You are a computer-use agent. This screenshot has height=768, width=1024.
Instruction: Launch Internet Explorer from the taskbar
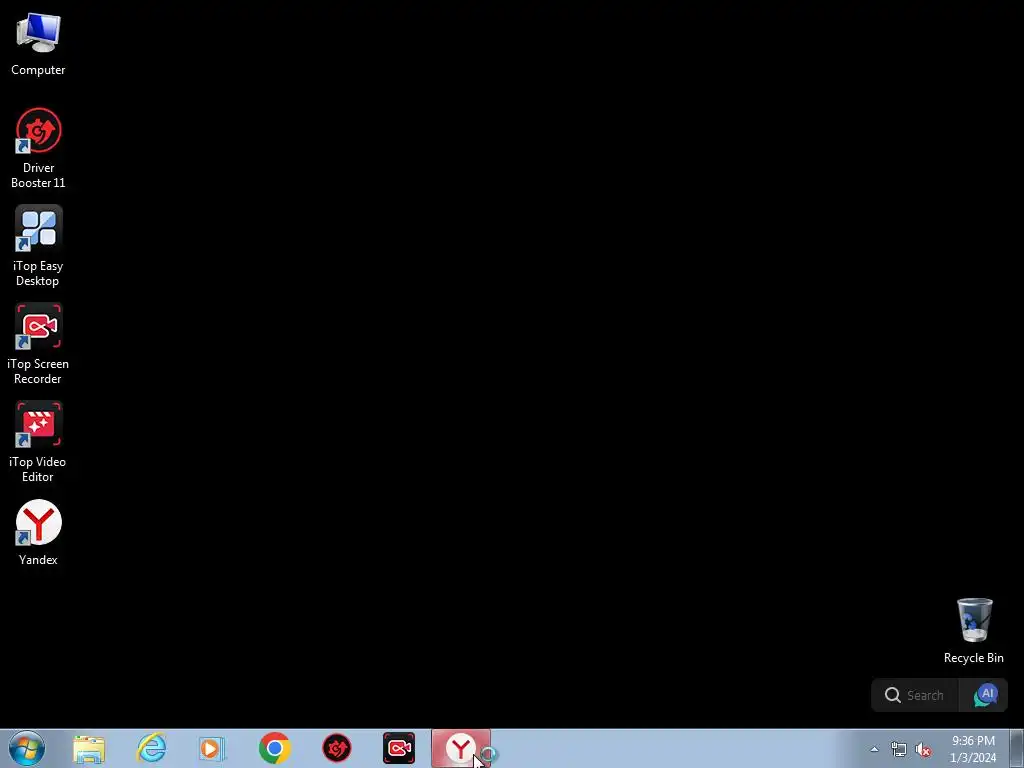(x=151, y=748)
